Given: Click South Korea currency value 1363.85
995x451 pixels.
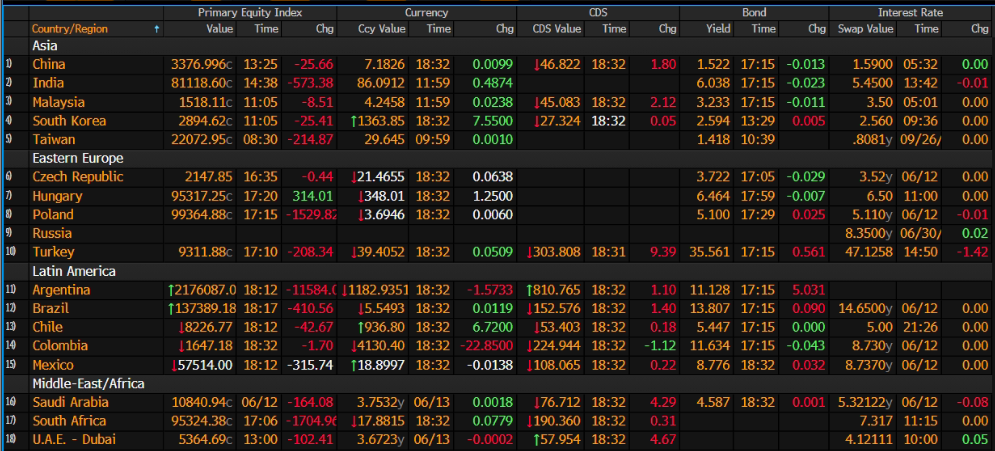Looking at the screenshot, I should pos(380,121).
